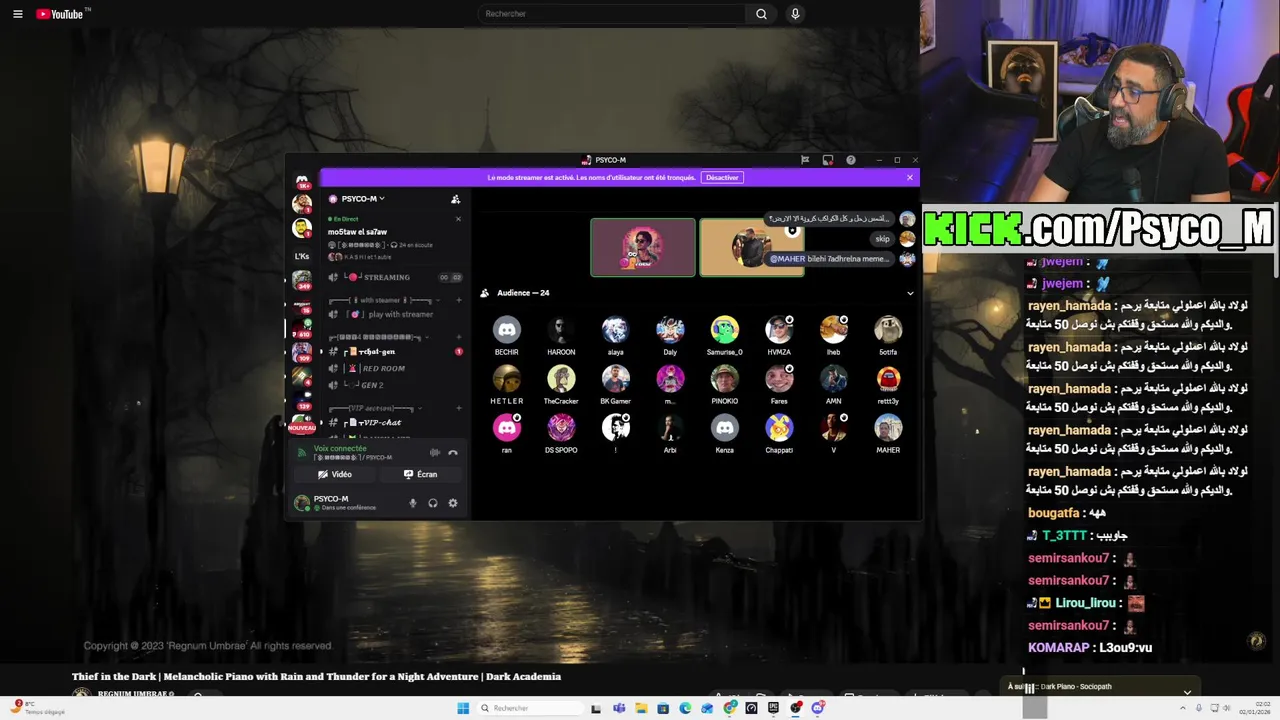Image resolution: width=1280 pixels, height=720 pixels.
Task: Expand the PSYCO-M server dropdown
Action: (358, 198)
